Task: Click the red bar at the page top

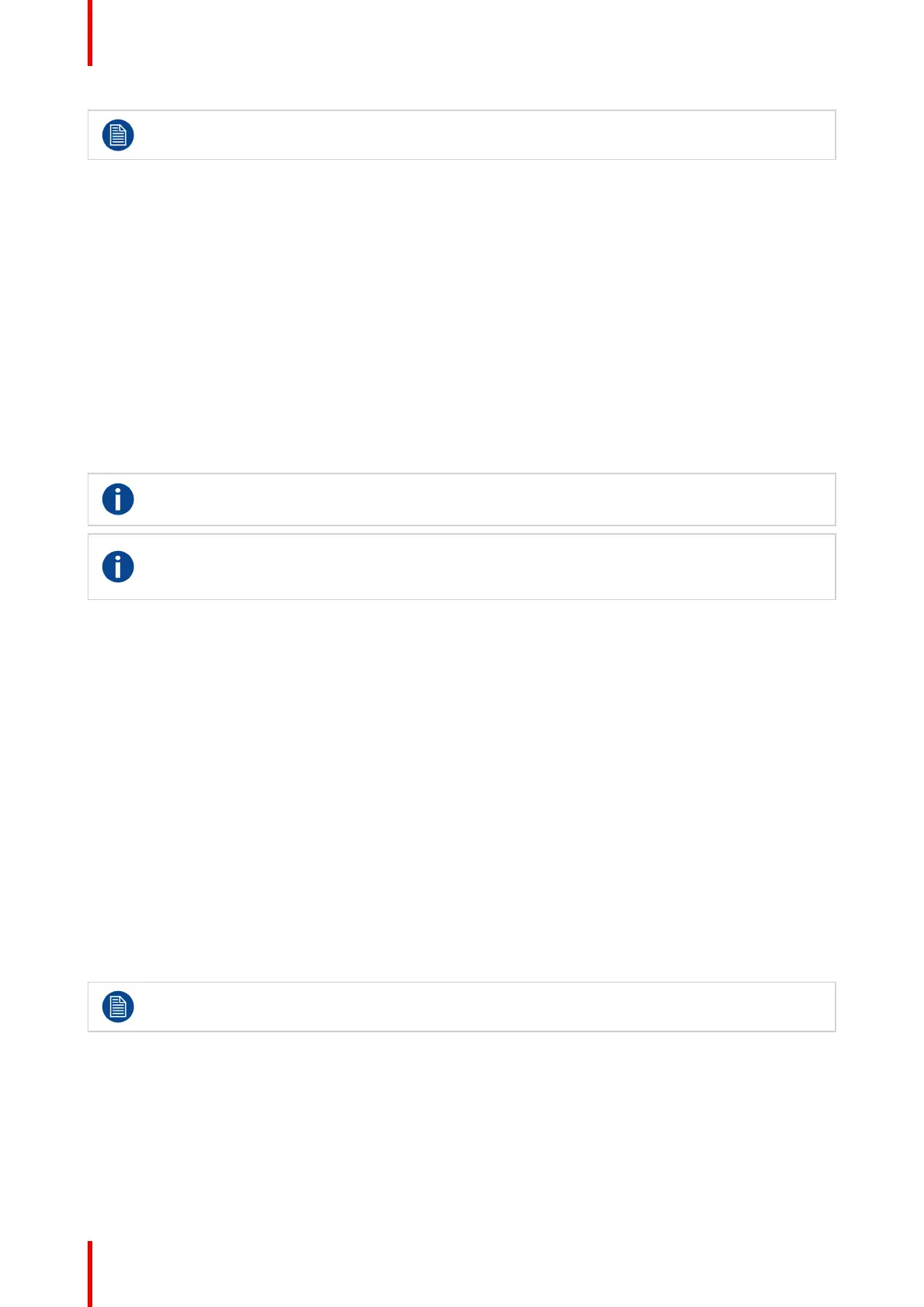Action: (x=90, y=33)
